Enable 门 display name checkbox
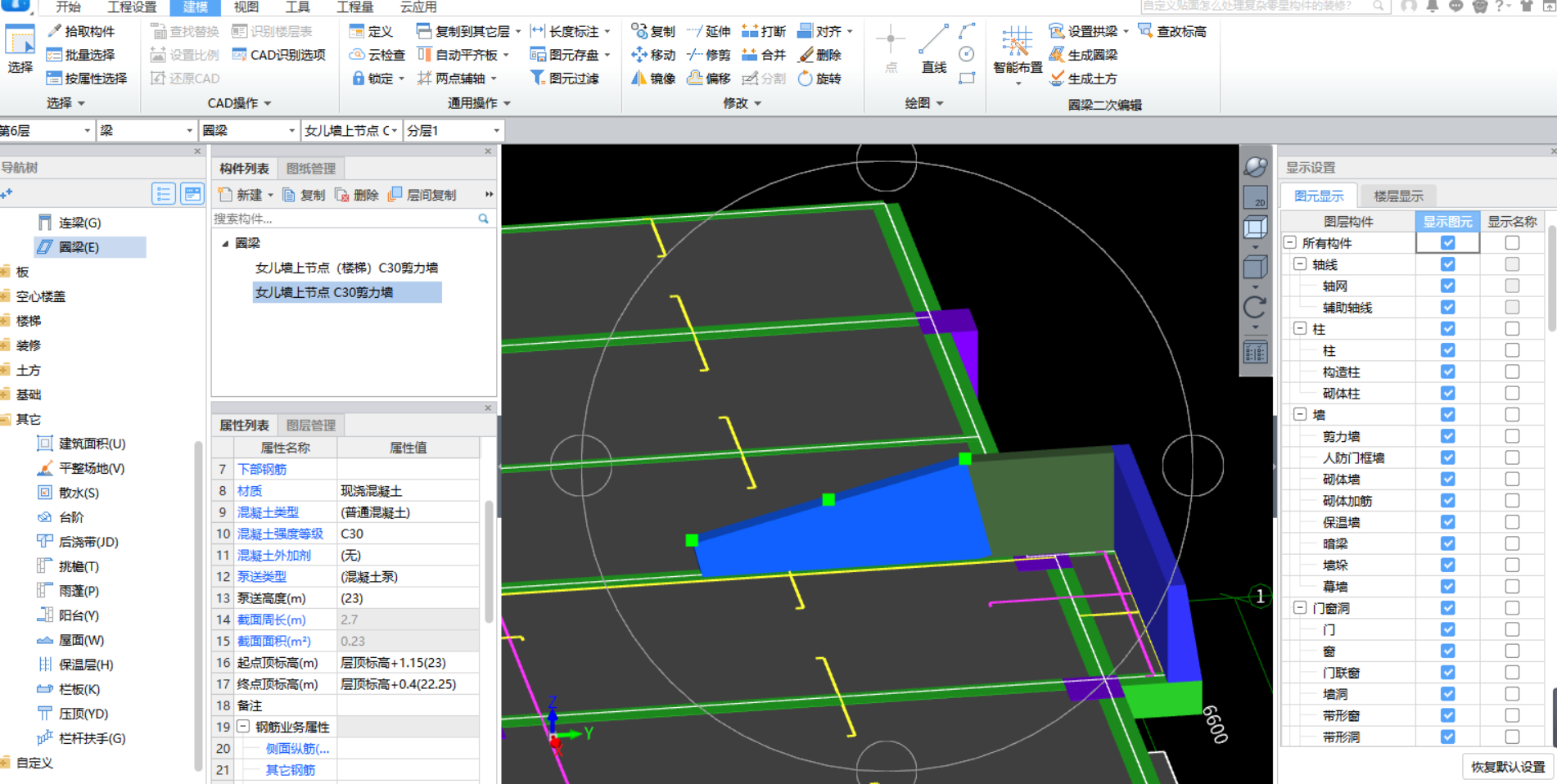The image size is (1557, 784). (x=1512, y=629)
